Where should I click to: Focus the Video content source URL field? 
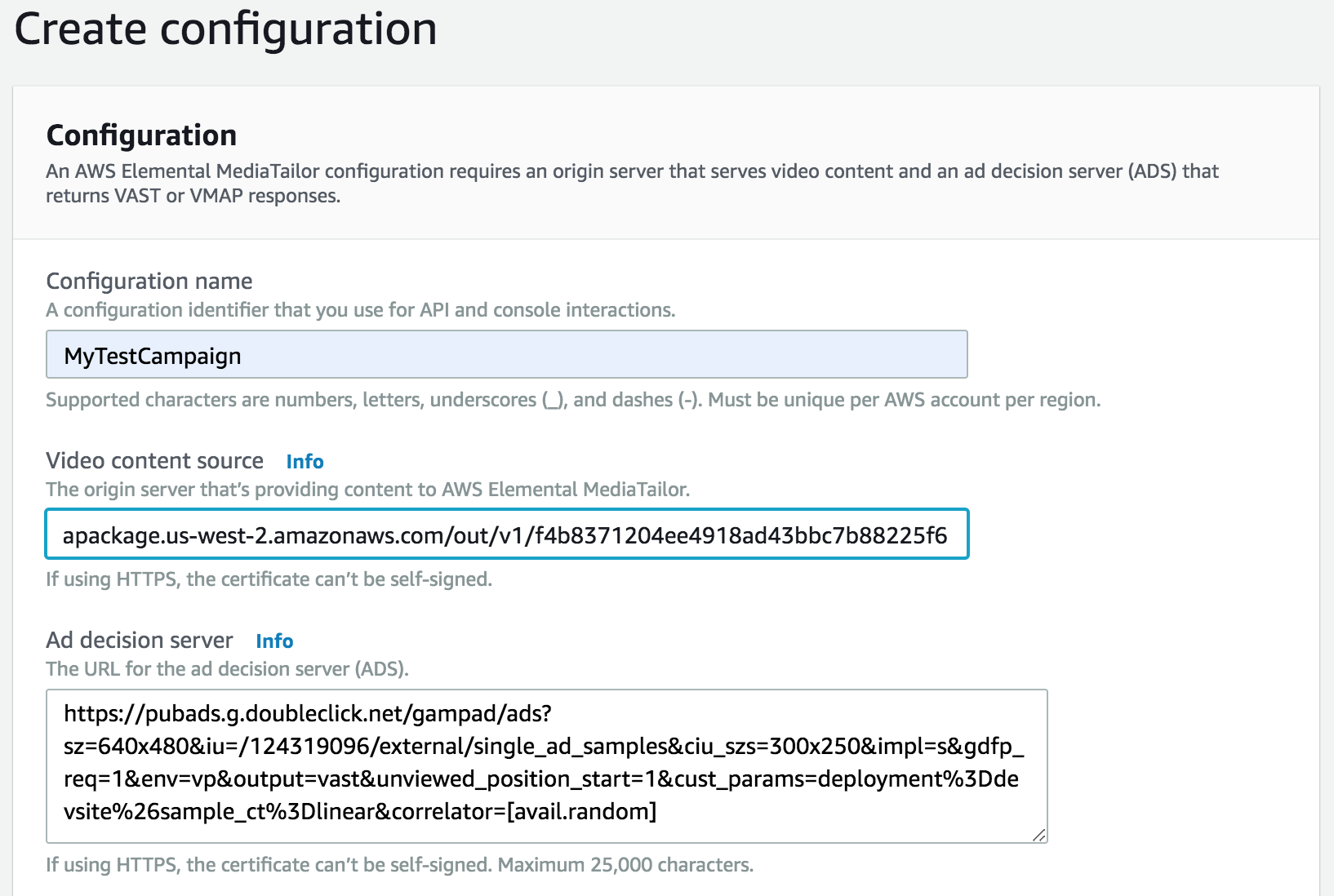click(506, 534)
